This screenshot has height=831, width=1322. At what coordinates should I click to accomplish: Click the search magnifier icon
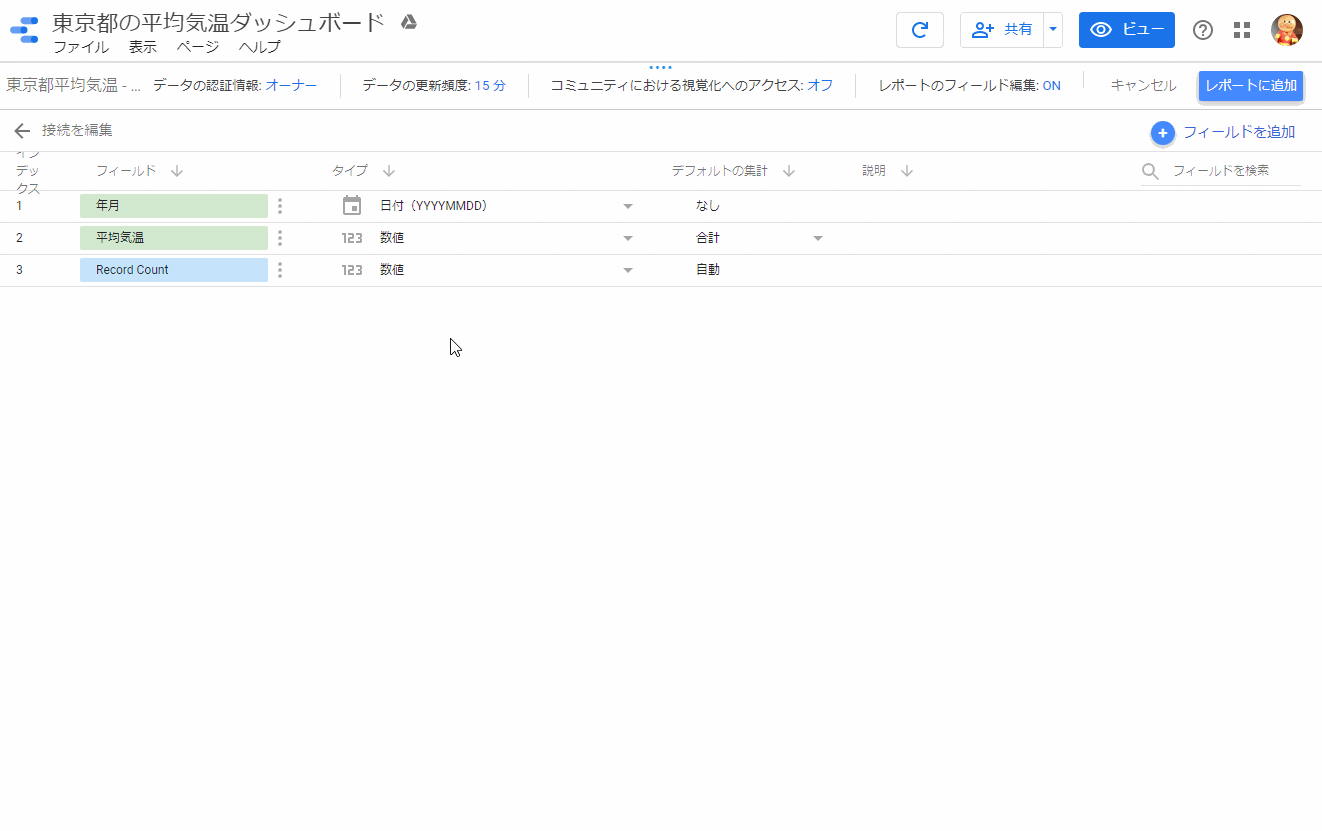[1150, 171]
